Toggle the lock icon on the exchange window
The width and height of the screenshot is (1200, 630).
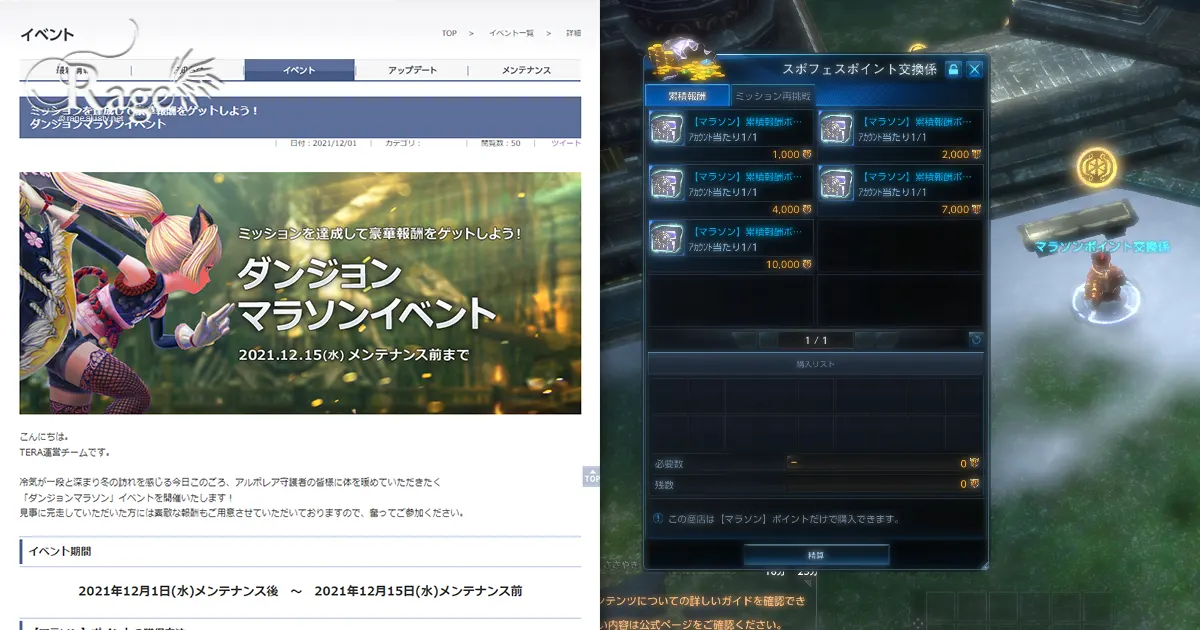pos(956,69)
